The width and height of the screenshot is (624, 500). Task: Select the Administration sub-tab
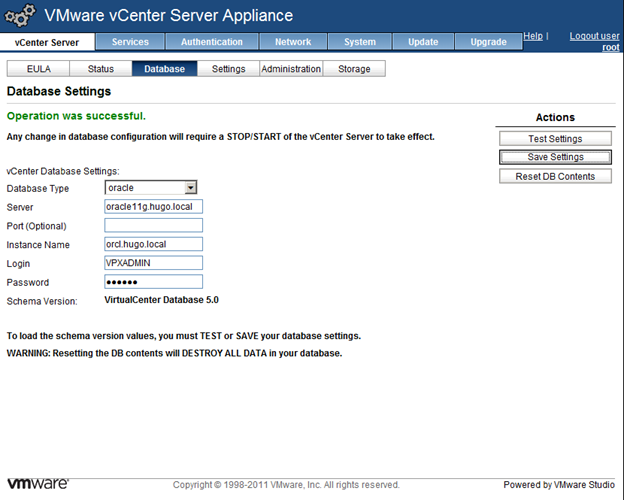coord(291,69)
